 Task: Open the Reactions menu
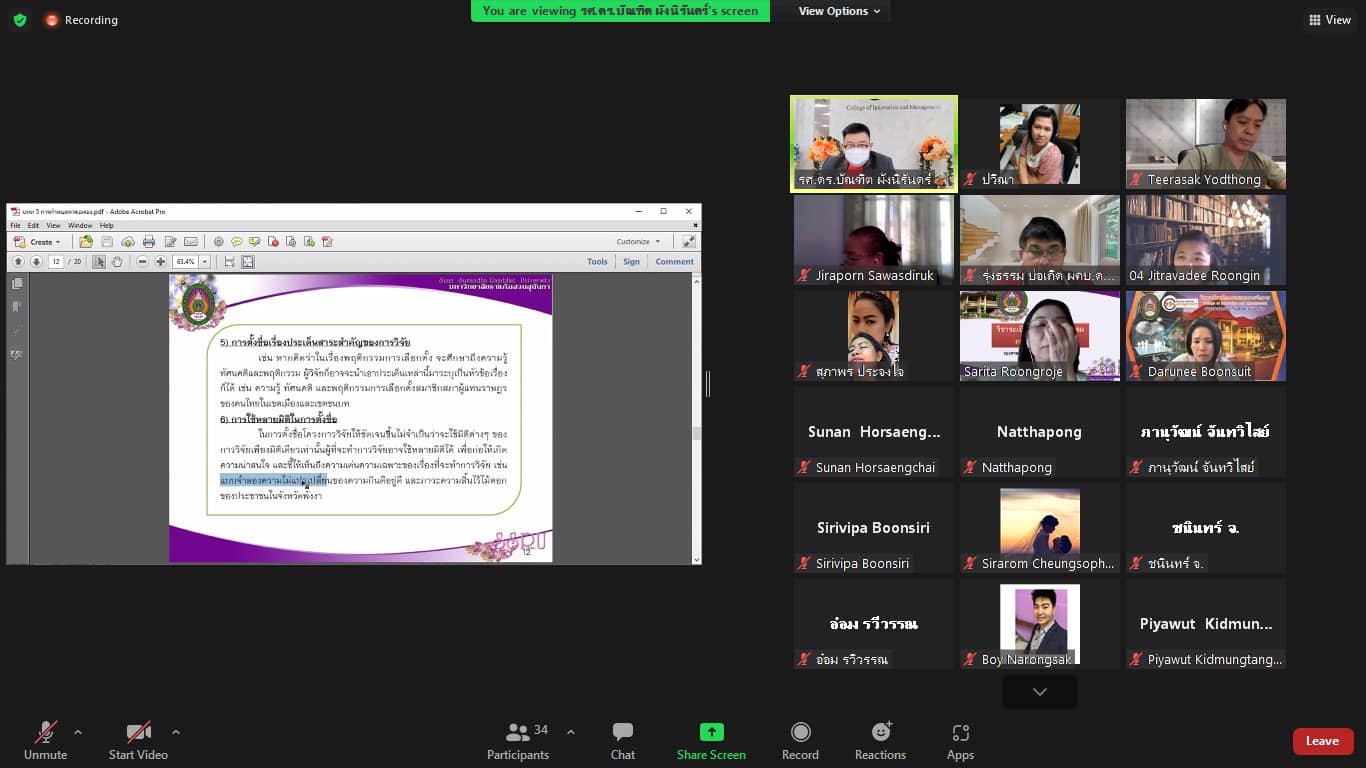(x=880, y=740)
